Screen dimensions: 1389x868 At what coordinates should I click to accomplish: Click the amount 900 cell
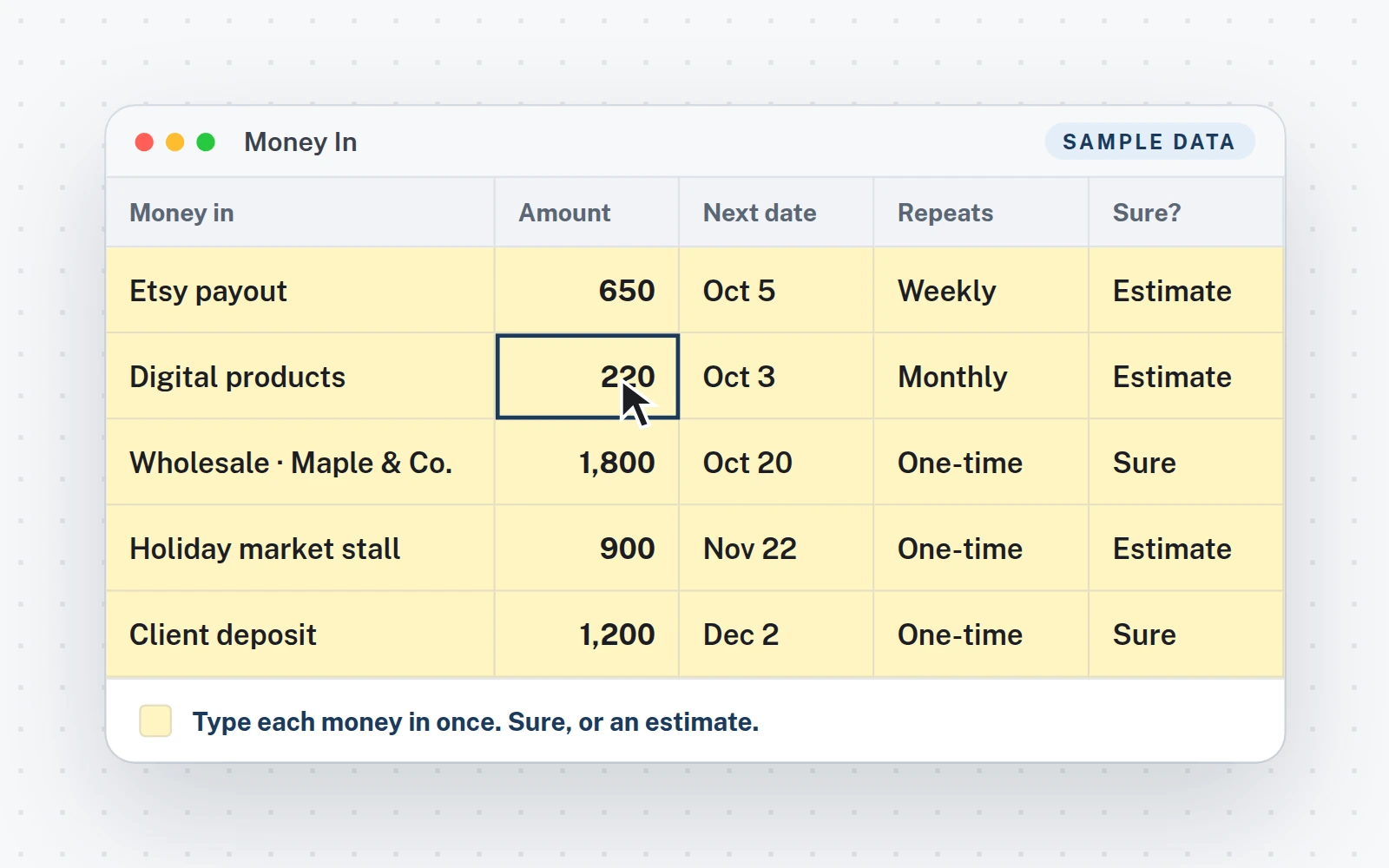(x=587, y=549)
